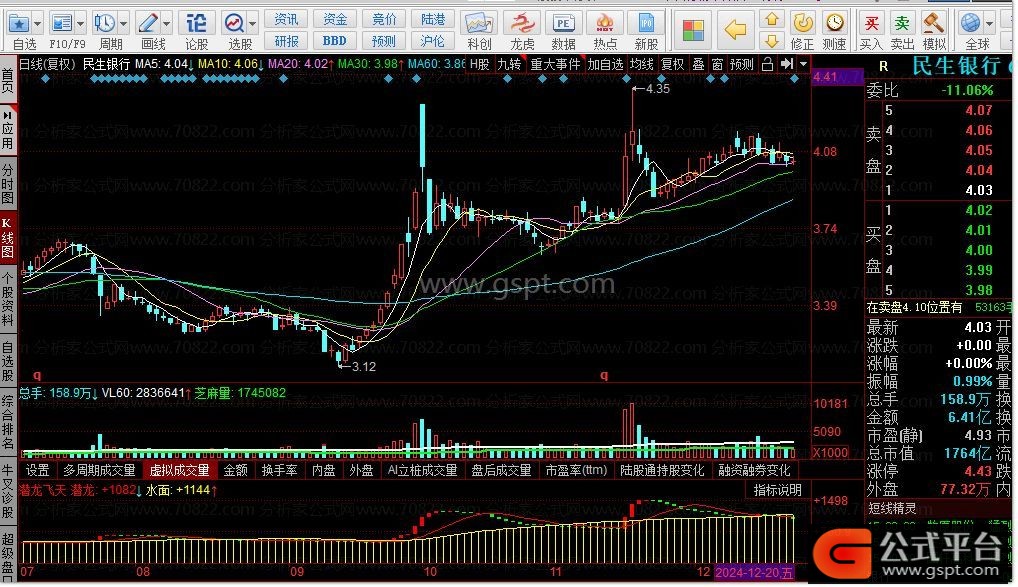This screenshot has height=587, width=1018.
Task: Toggle the 九转 indicator overlay
Action: (509, 64)
